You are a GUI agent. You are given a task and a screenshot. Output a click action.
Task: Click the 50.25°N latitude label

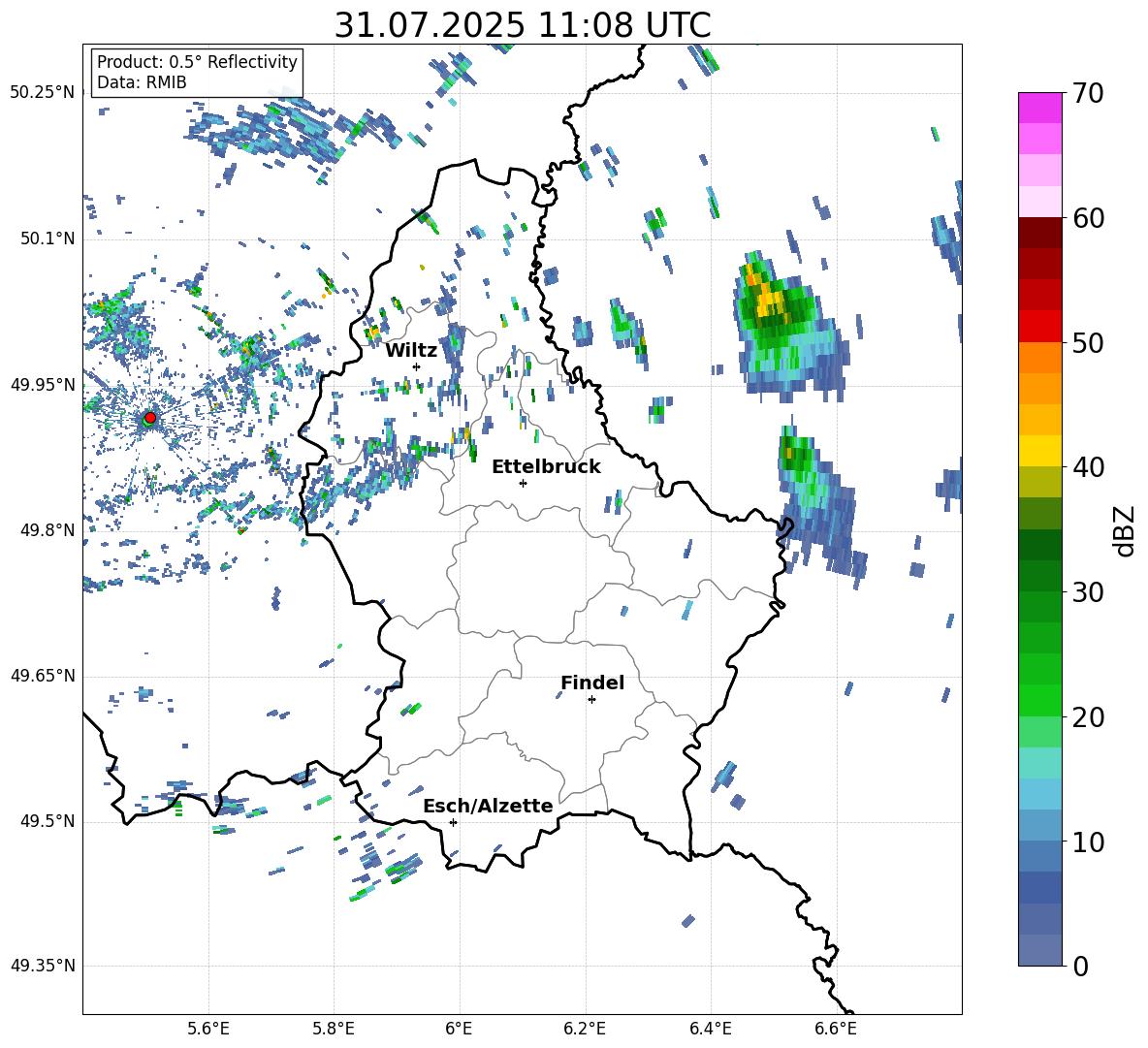pos(43,93)
